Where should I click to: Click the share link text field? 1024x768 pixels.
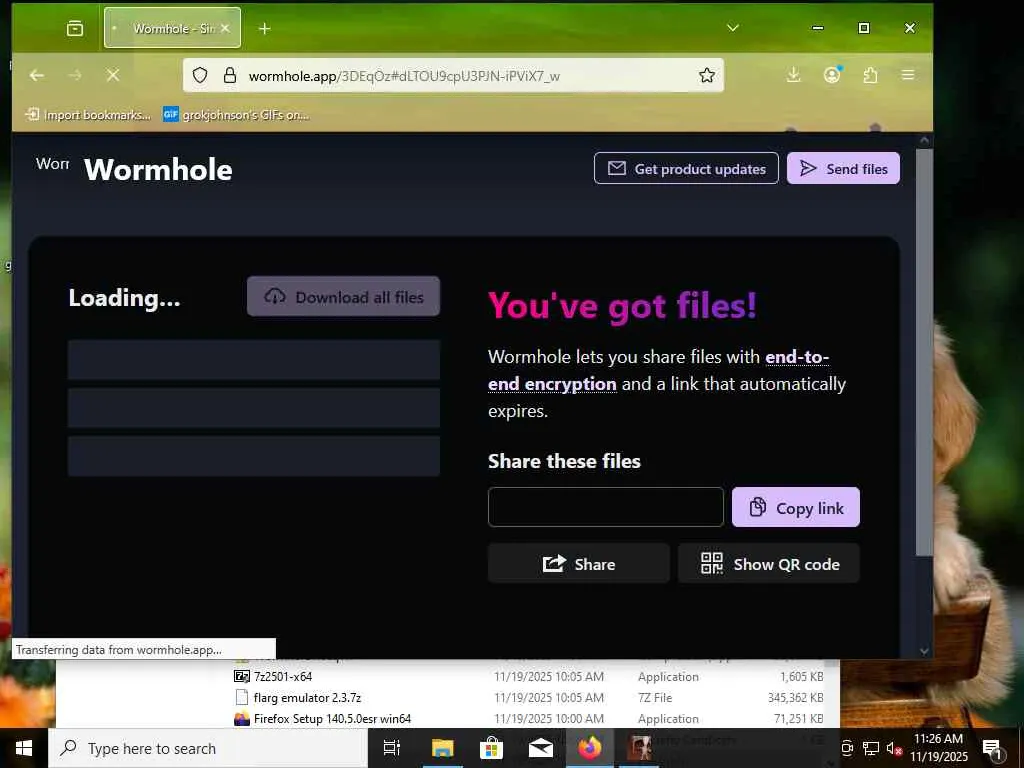pyautogui.click(x=605, y=507)
